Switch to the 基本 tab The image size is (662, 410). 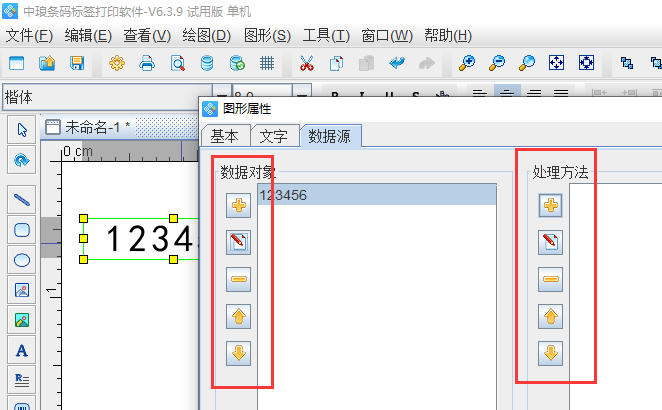point(225,136)
